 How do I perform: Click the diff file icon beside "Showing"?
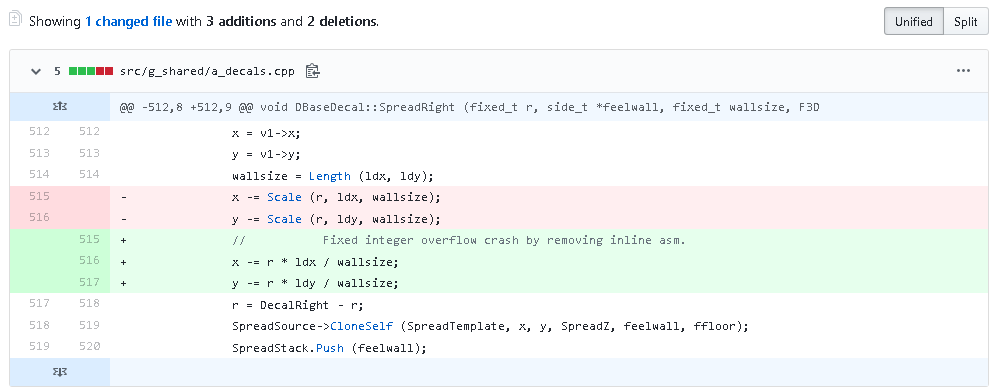click(x=16, y=20)
